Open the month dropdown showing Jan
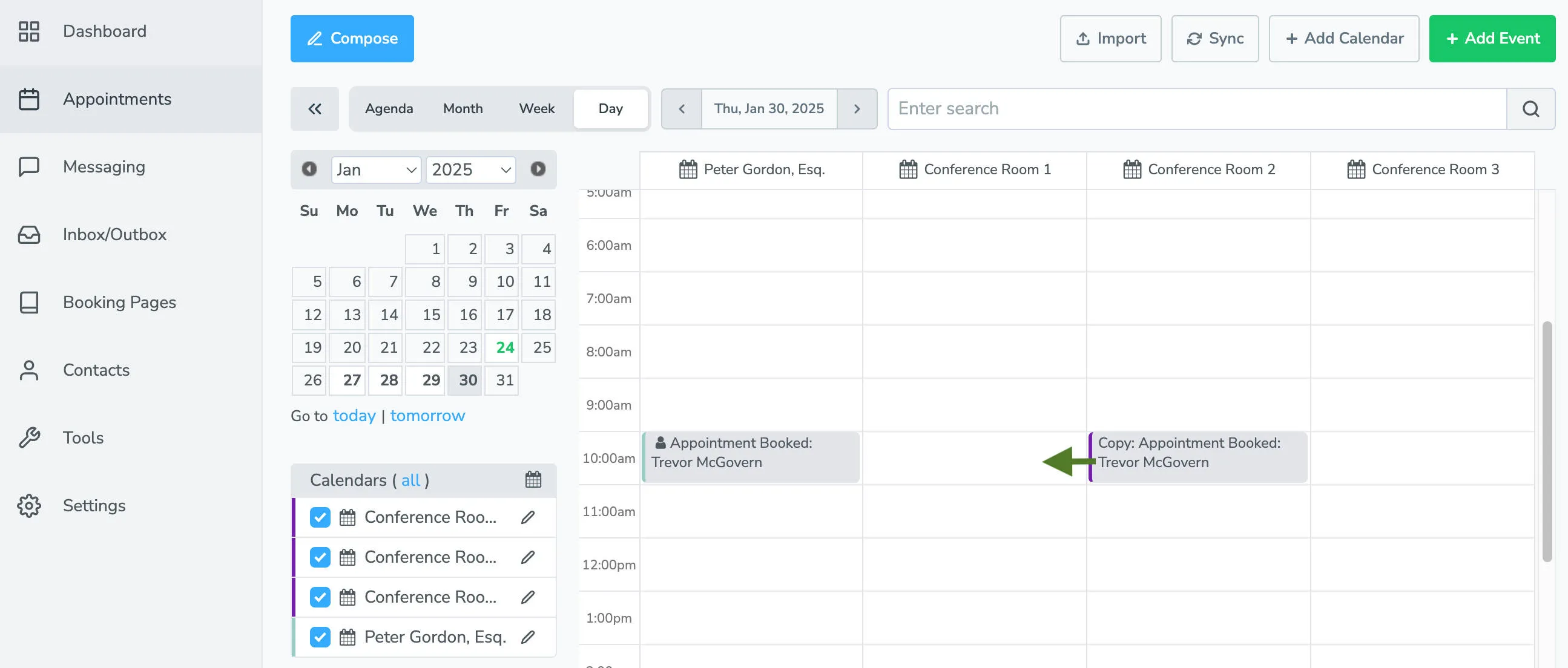The height and width of the screenshot is (668, 1568). point(375,170)
